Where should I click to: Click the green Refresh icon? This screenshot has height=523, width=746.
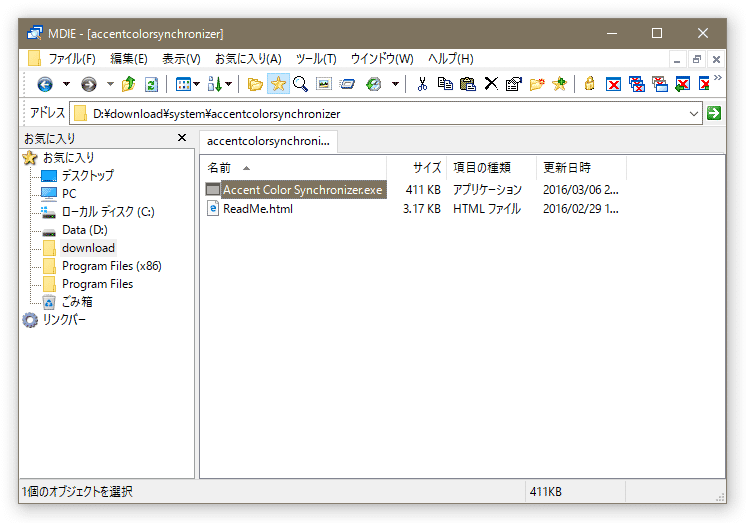151,84
